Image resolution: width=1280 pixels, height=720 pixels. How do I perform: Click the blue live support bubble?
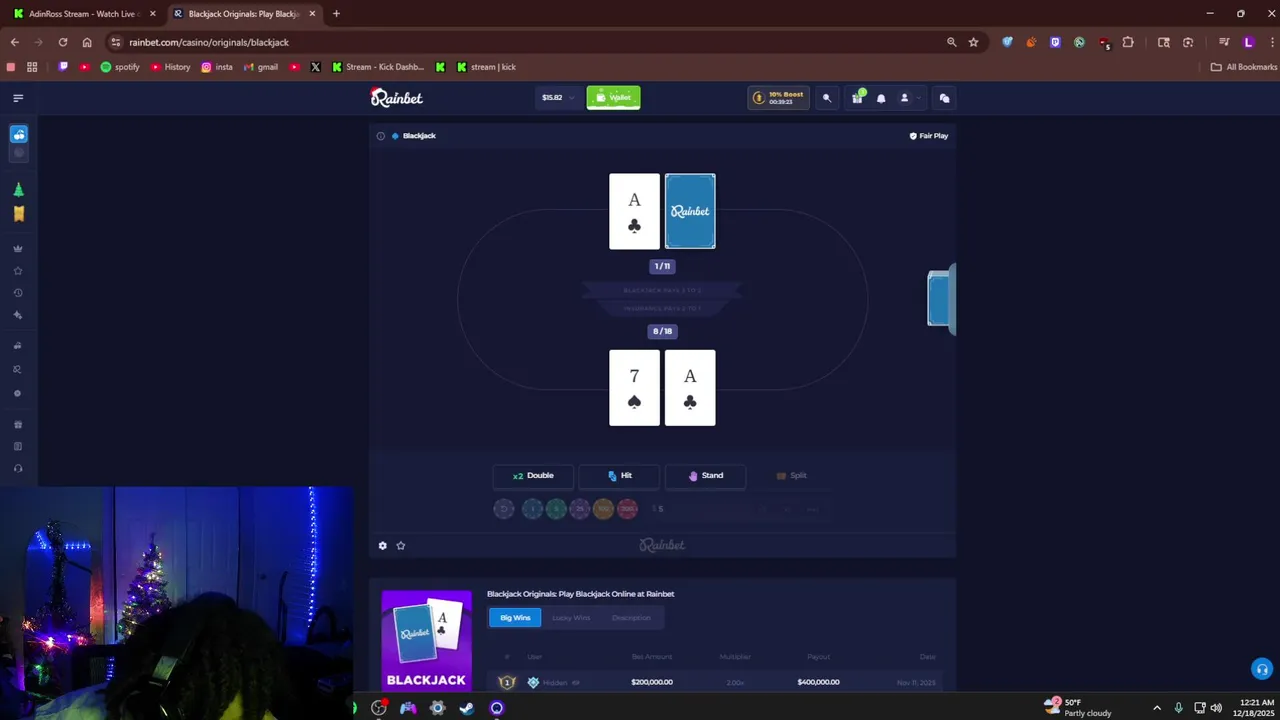tap(1262, 669)
